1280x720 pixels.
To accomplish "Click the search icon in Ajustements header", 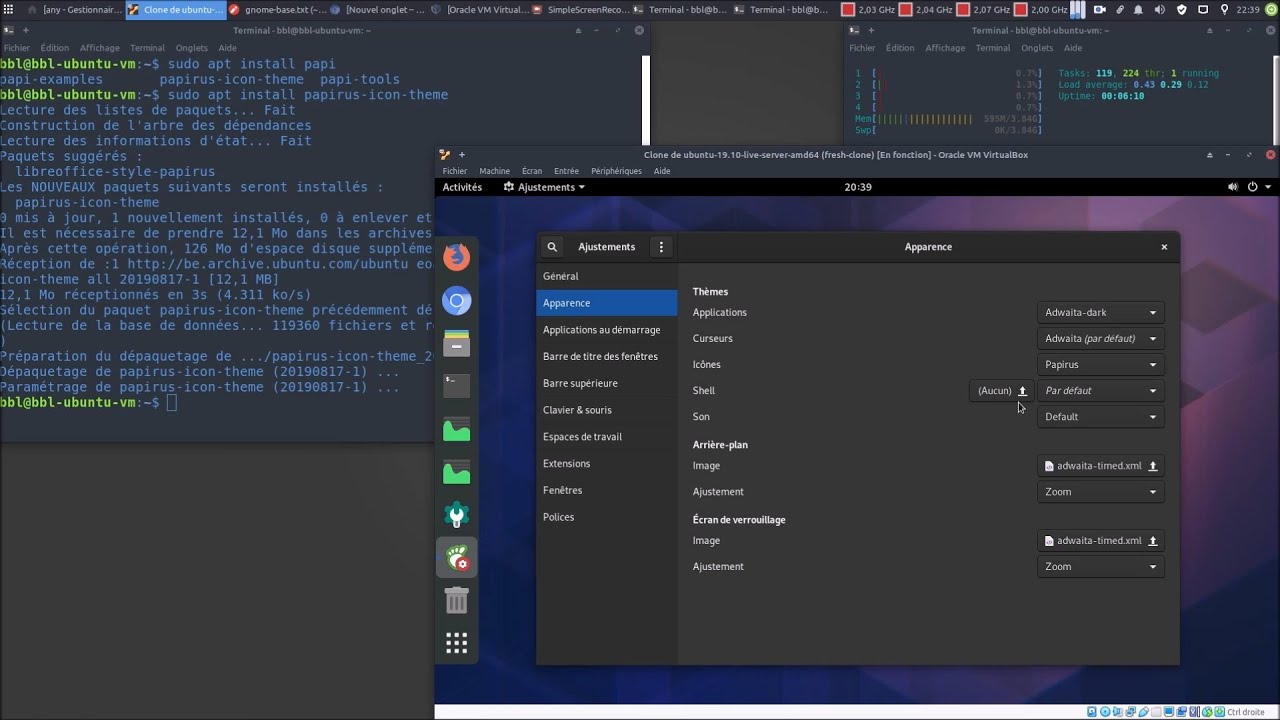I will 552,247.
